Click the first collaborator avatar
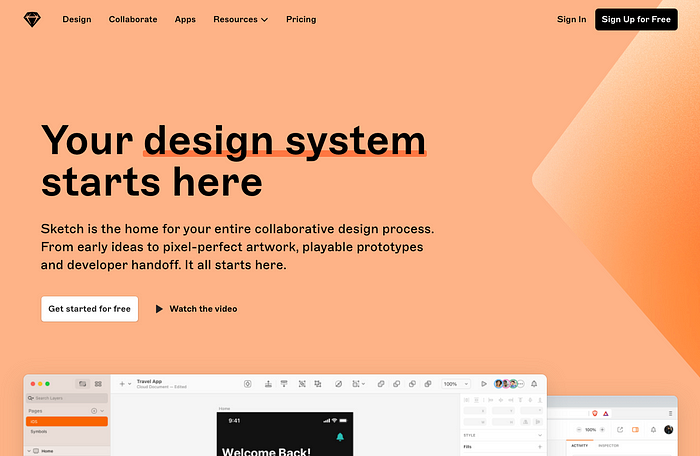 (x=499, y=384)
